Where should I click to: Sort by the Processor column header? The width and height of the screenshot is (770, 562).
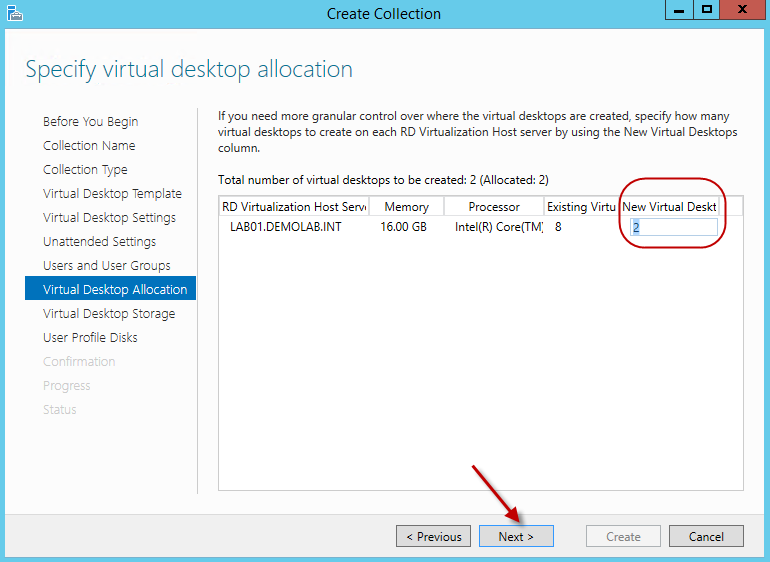[494, 207]
